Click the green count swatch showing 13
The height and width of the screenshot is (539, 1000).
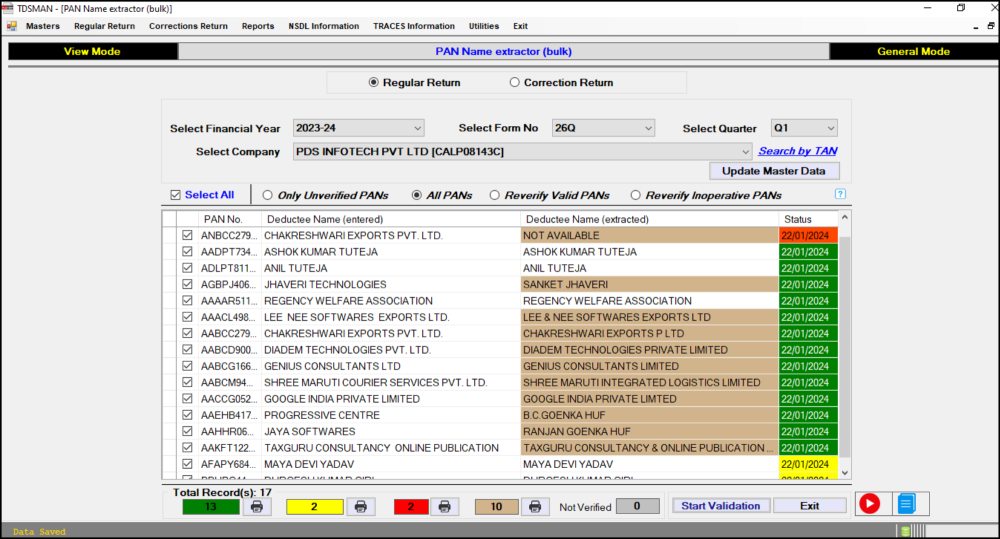(x=210, y=507)
